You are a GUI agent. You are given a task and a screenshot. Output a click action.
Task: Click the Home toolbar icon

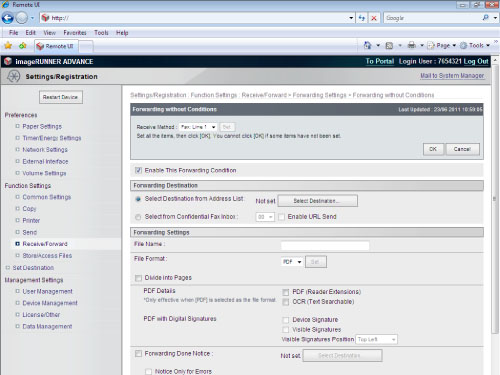(x=368, y=45)
